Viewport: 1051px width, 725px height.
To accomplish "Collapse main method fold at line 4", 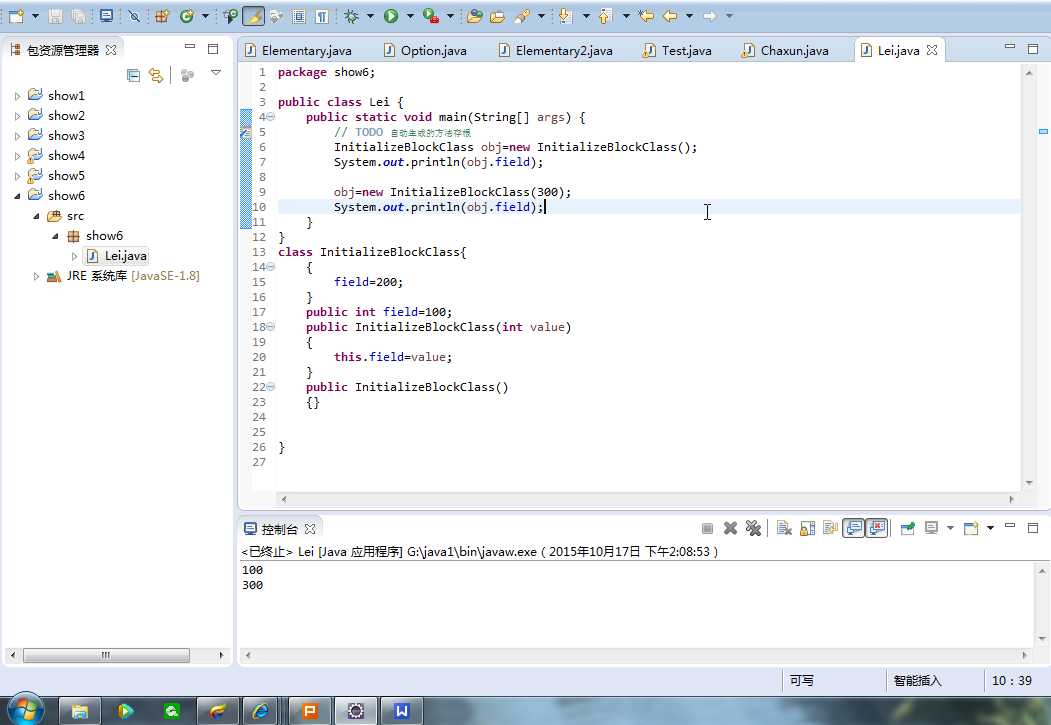I will pyautogui.click(x=271, y=117).
